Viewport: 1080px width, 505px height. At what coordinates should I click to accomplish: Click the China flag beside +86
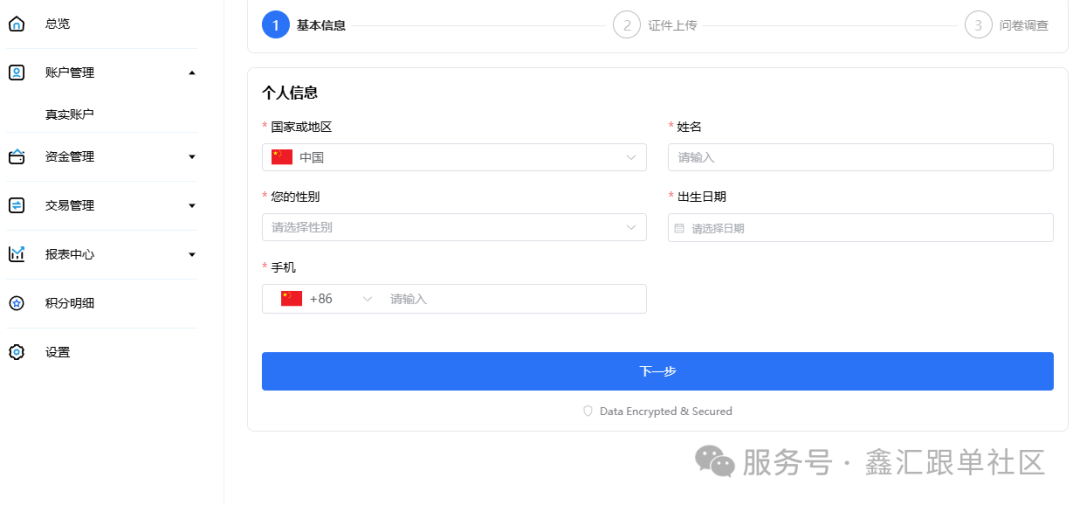coord(291,298)
